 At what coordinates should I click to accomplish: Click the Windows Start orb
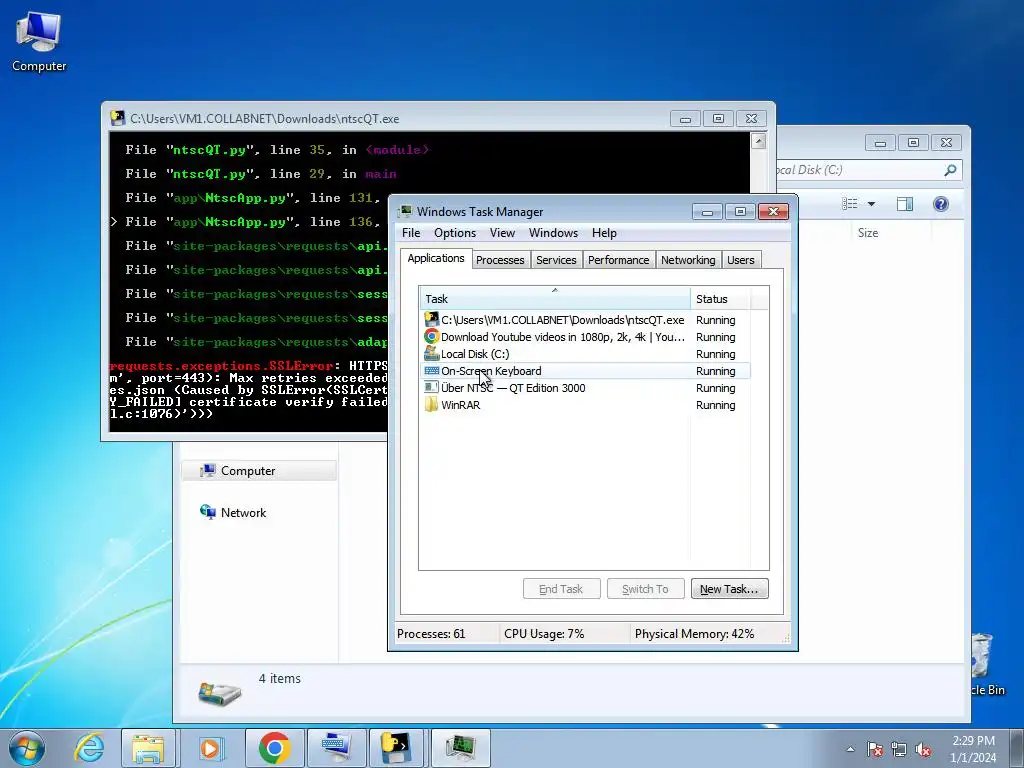tap(26, 748)
